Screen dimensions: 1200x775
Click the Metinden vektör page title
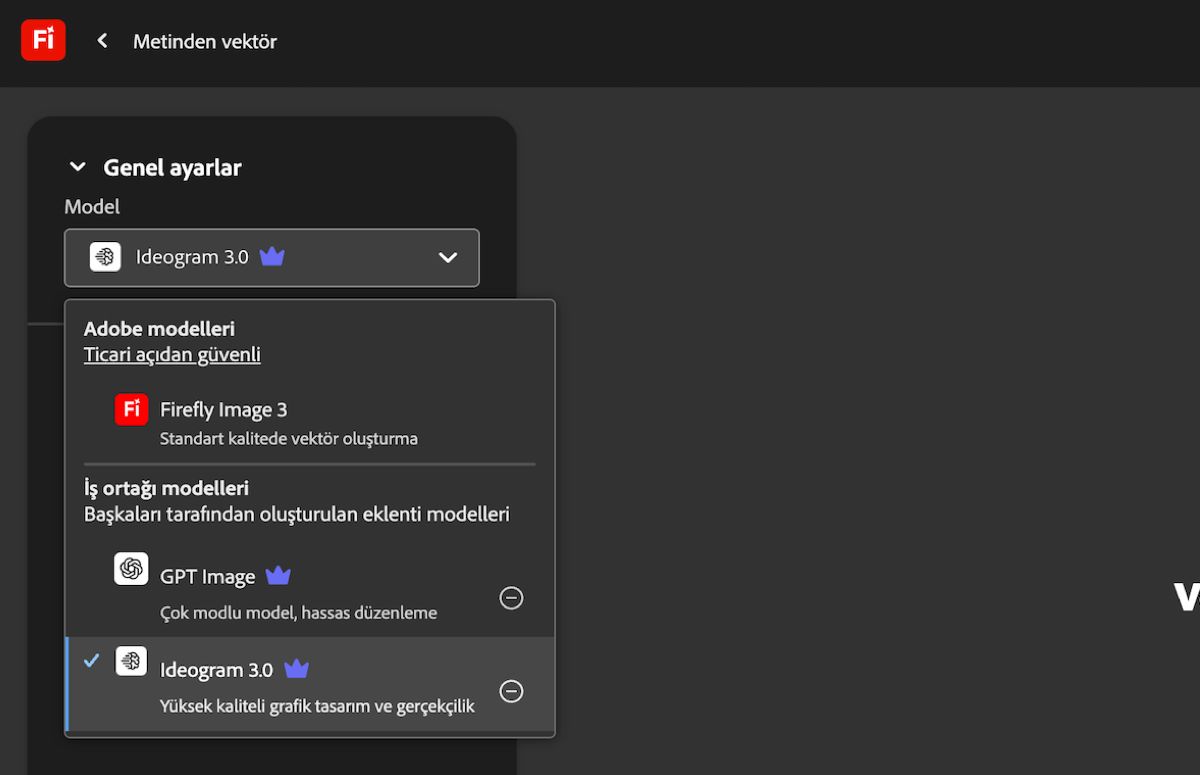click(x=205, y=41)
